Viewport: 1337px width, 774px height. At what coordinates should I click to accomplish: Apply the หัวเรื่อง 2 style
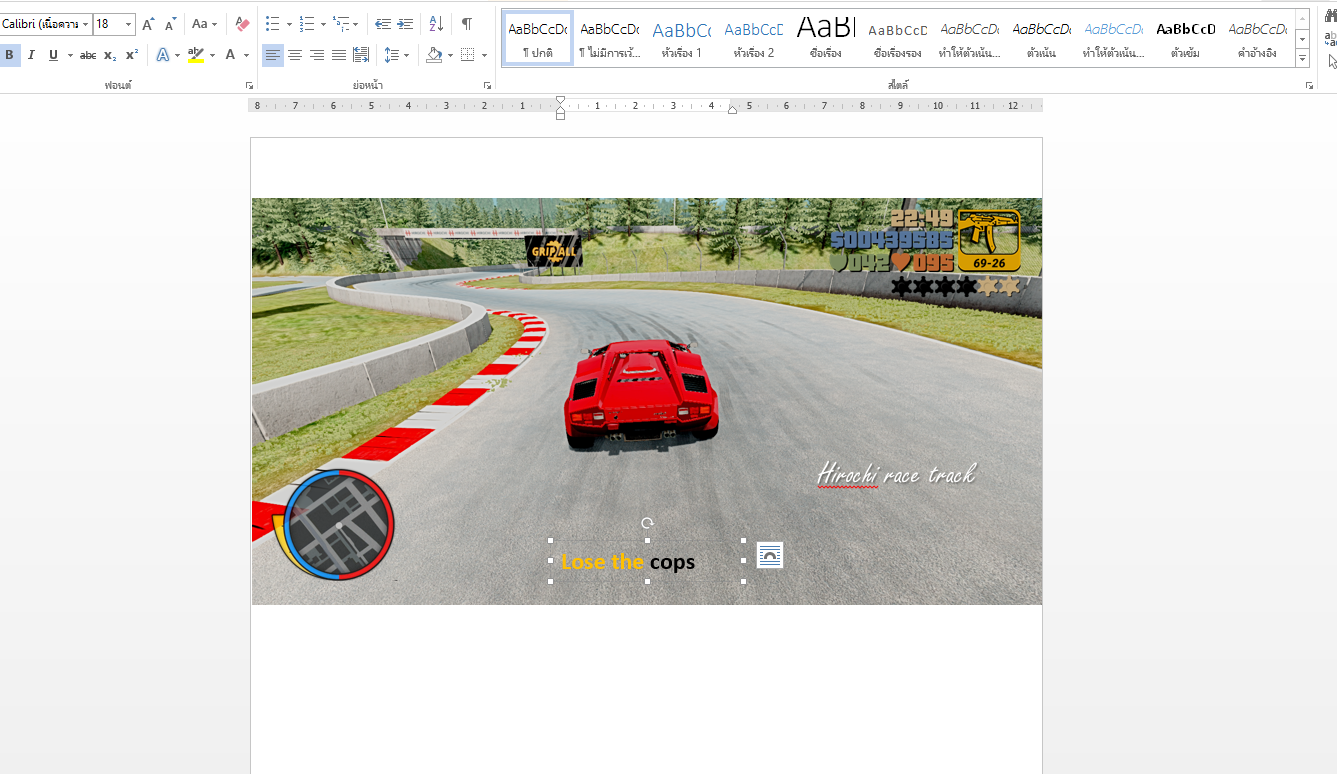(x=754, y=39)
